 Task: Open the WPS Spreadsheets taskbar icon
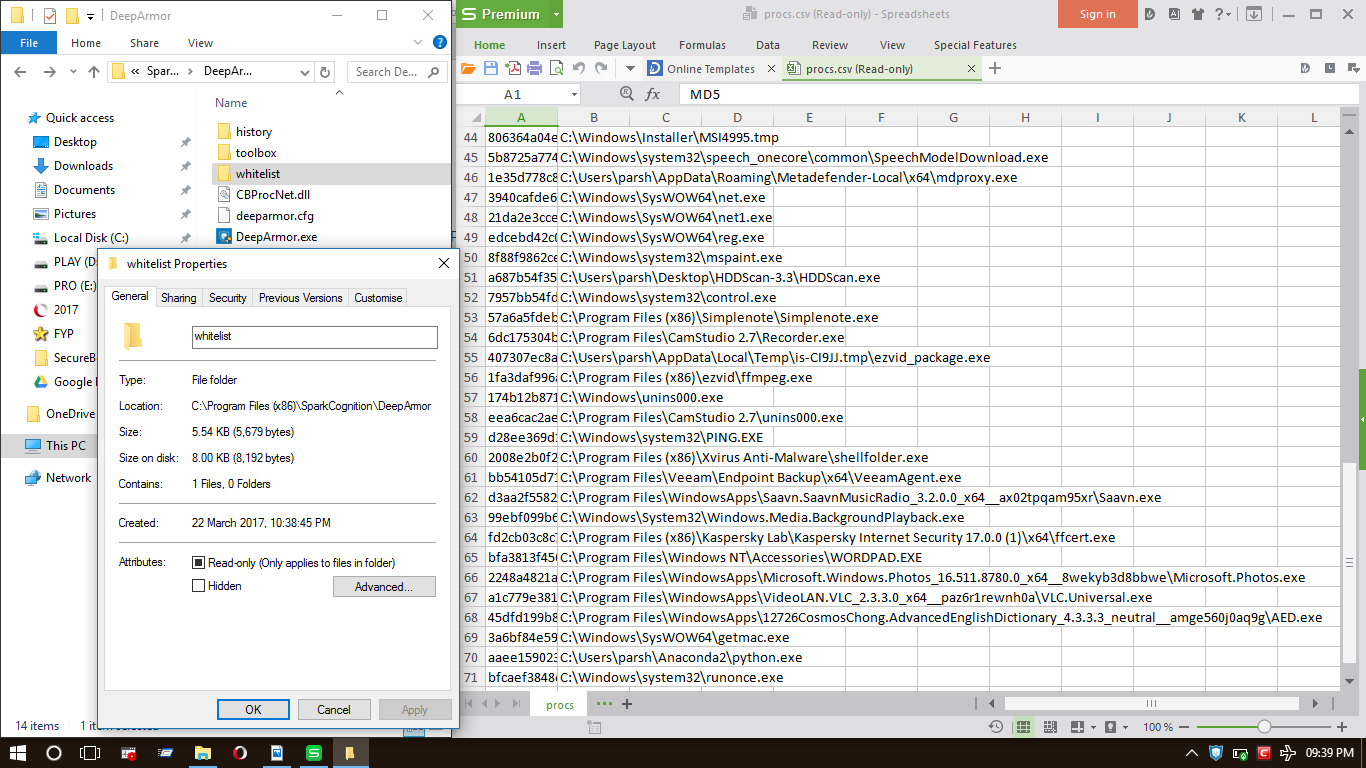click(313, 753)
